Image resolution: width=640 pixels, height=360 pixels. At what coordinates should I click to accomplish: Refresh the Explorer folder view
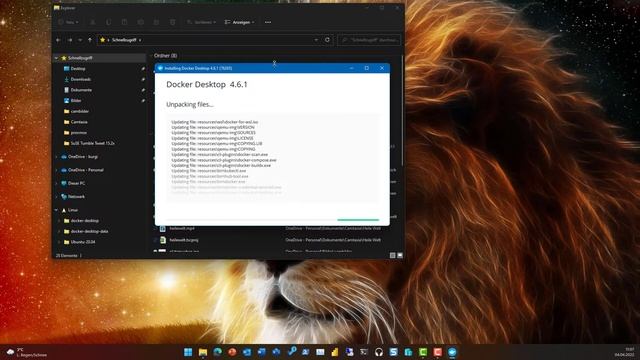(327, 40)
